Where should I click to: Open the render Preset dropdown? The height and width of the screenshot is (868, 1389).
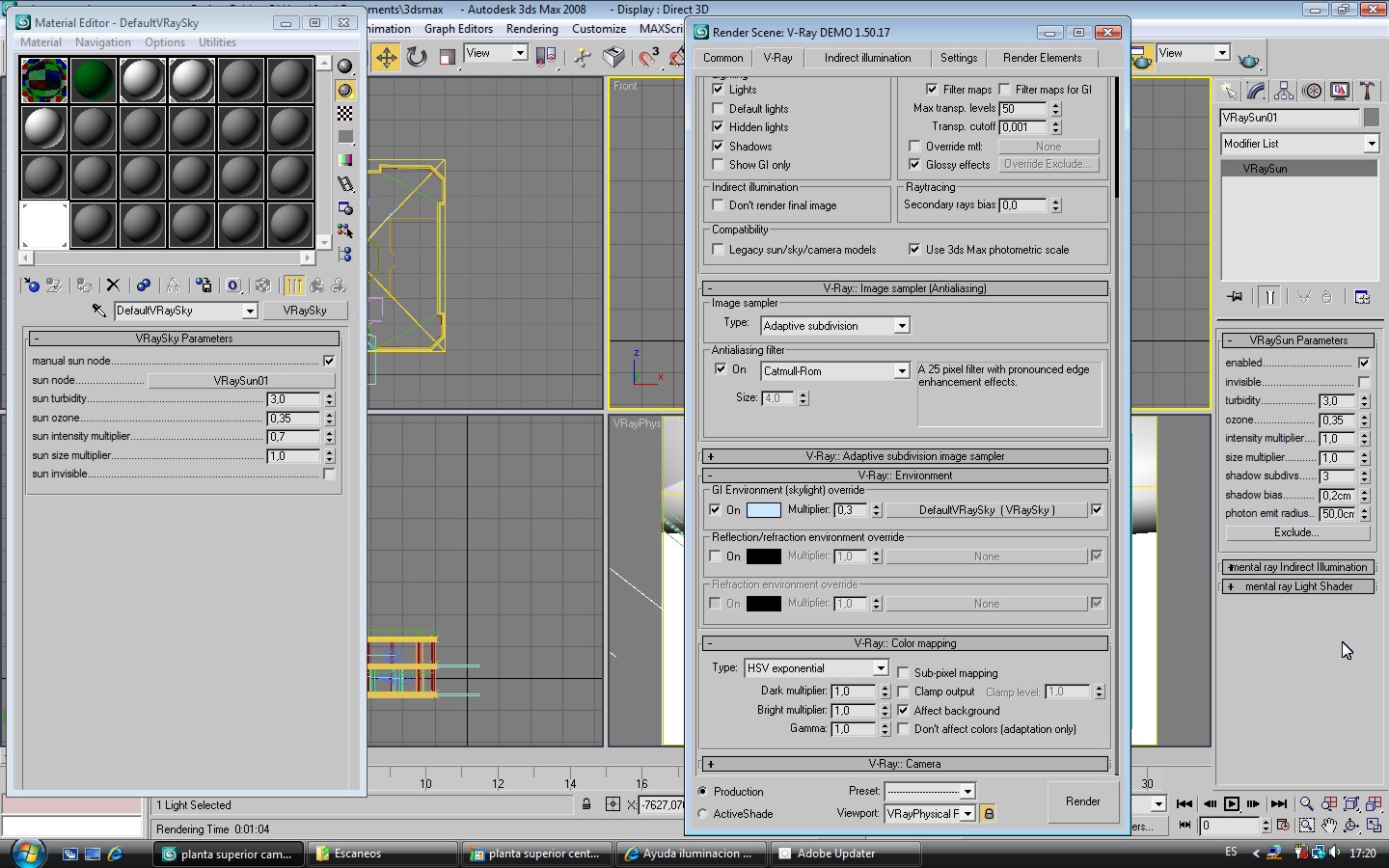(x=930, y=791)
